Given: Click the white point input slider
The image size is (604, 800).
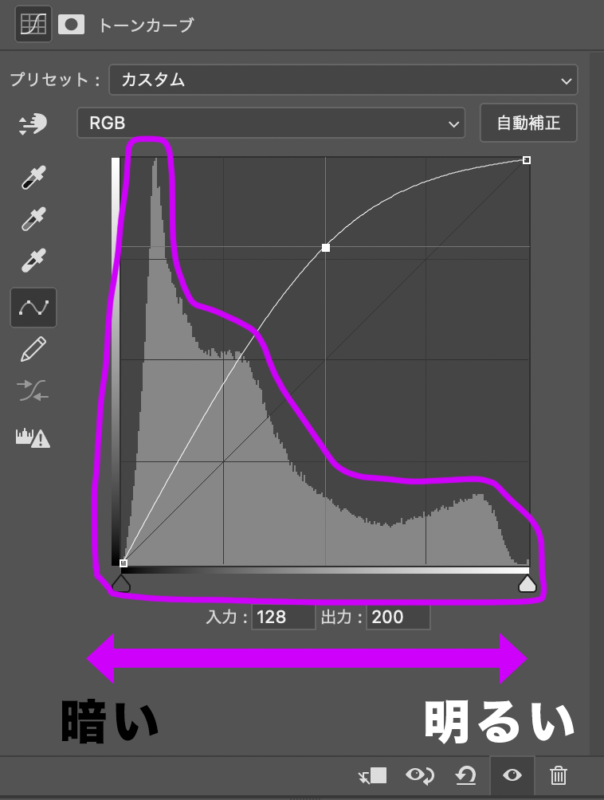Looking at the screenshot, I should pos(527,584).
